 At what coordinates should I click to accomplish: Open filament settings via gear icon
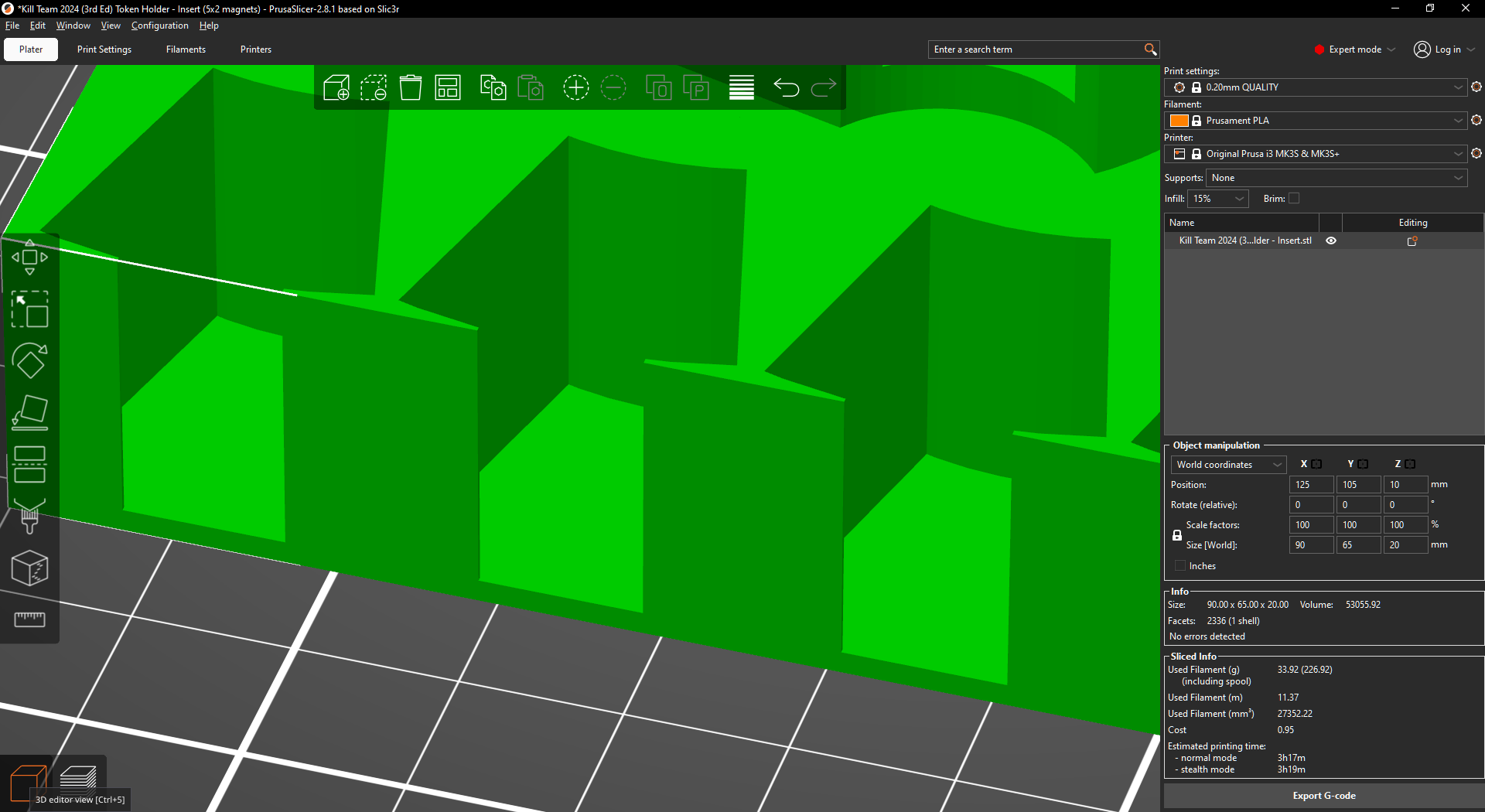(x=1476, y=121)
